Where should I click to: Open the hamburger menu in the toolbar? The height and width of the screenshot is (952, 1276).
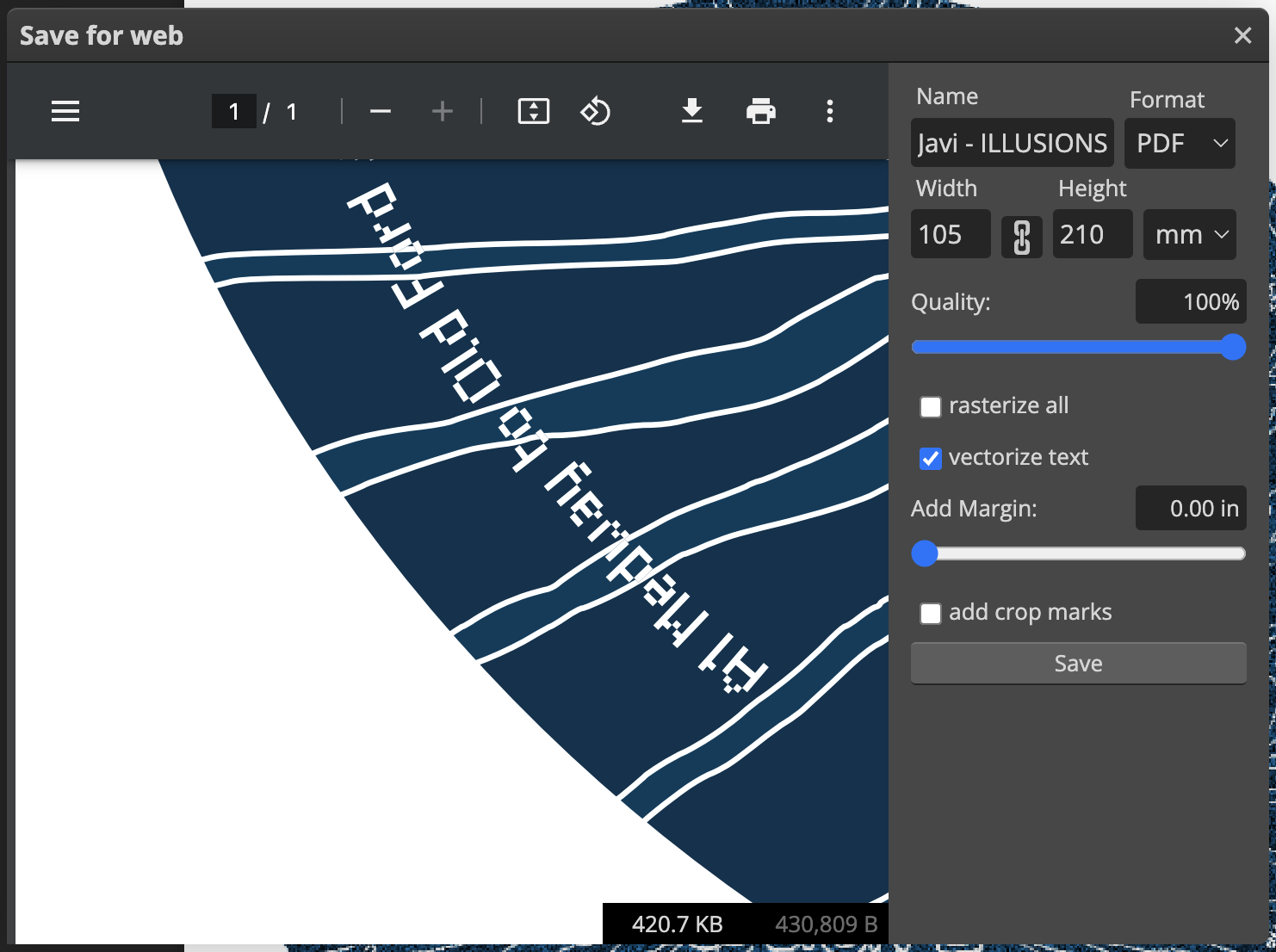coord(65,111)
